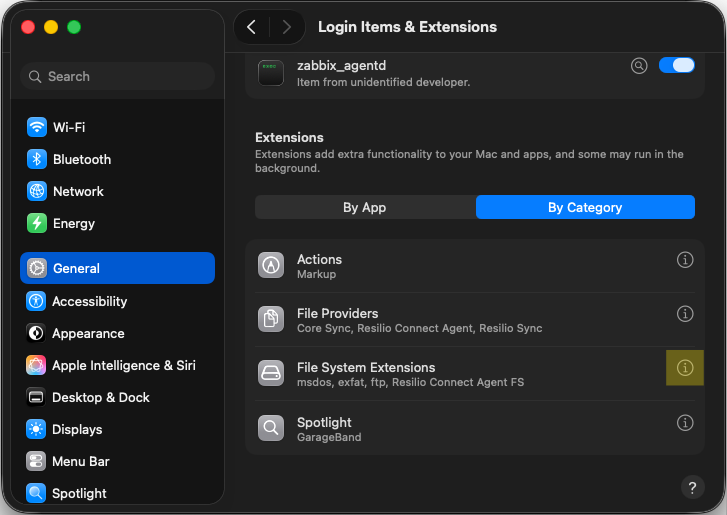The height and width of the screenshot is (515, 727).
Task: Click the File Providers icon
Action: (271, 319)
